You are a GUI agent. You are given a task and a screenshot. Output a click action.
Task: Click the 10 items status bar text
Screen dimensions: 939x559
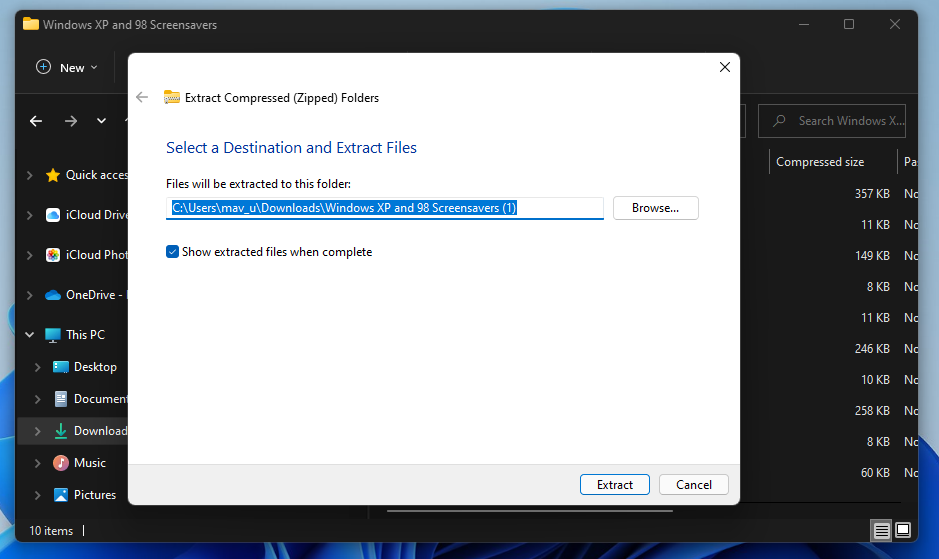pos(51,531)
